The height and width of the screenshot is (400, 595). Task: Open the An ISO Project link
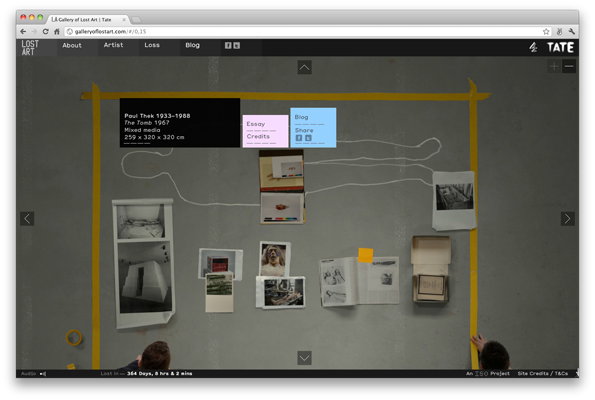tap(488, 374)
